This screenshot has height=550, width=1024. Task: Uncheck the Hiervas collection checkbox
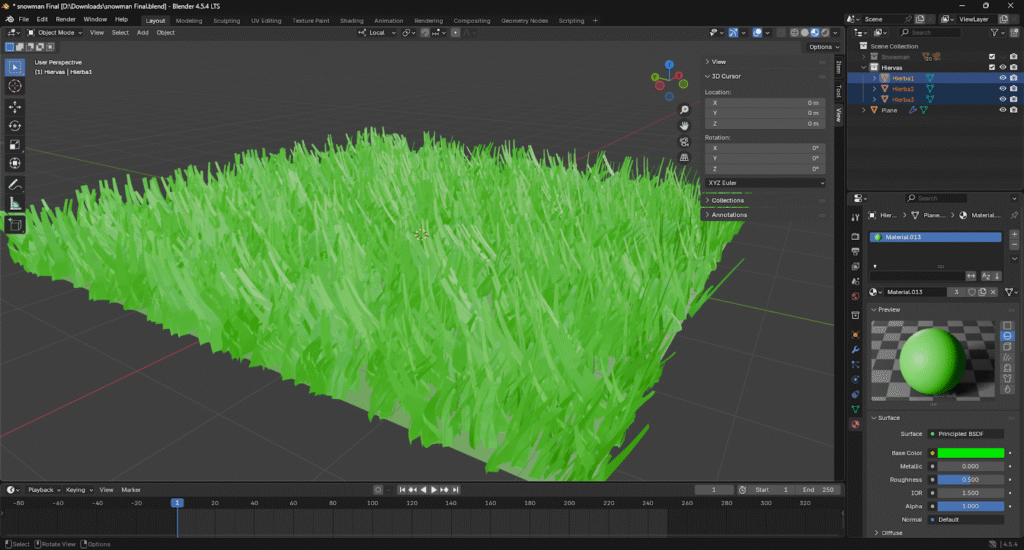point(992,67)
